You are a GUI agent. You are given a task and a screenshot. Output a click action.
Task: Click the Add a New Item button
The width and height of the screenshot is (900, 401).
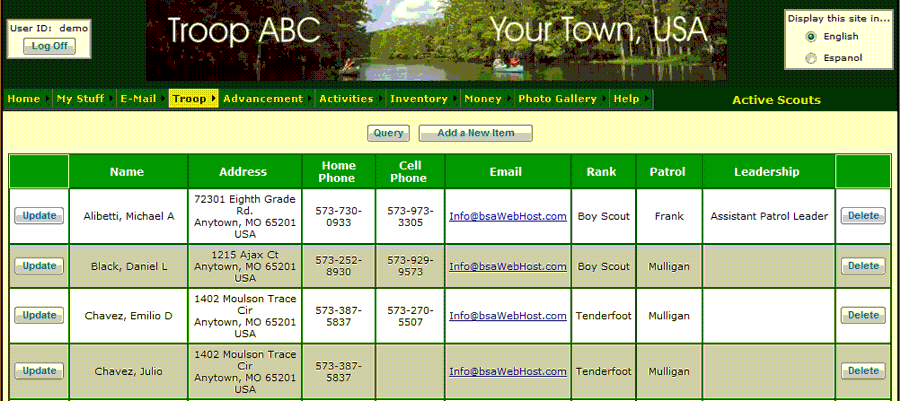476,133
